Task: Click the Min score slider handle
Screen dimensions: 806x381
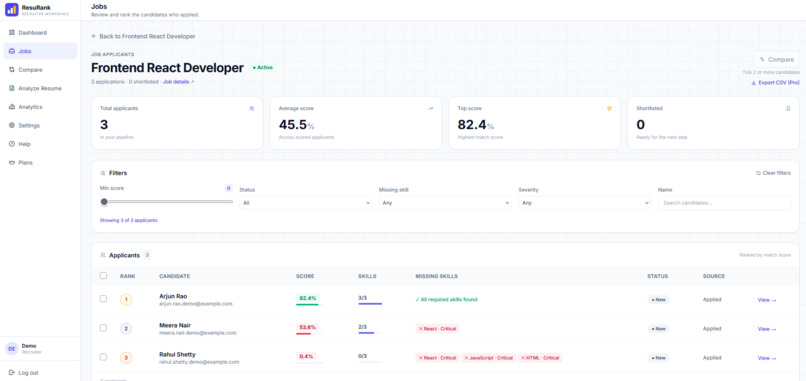Action: tap(104, 202)
